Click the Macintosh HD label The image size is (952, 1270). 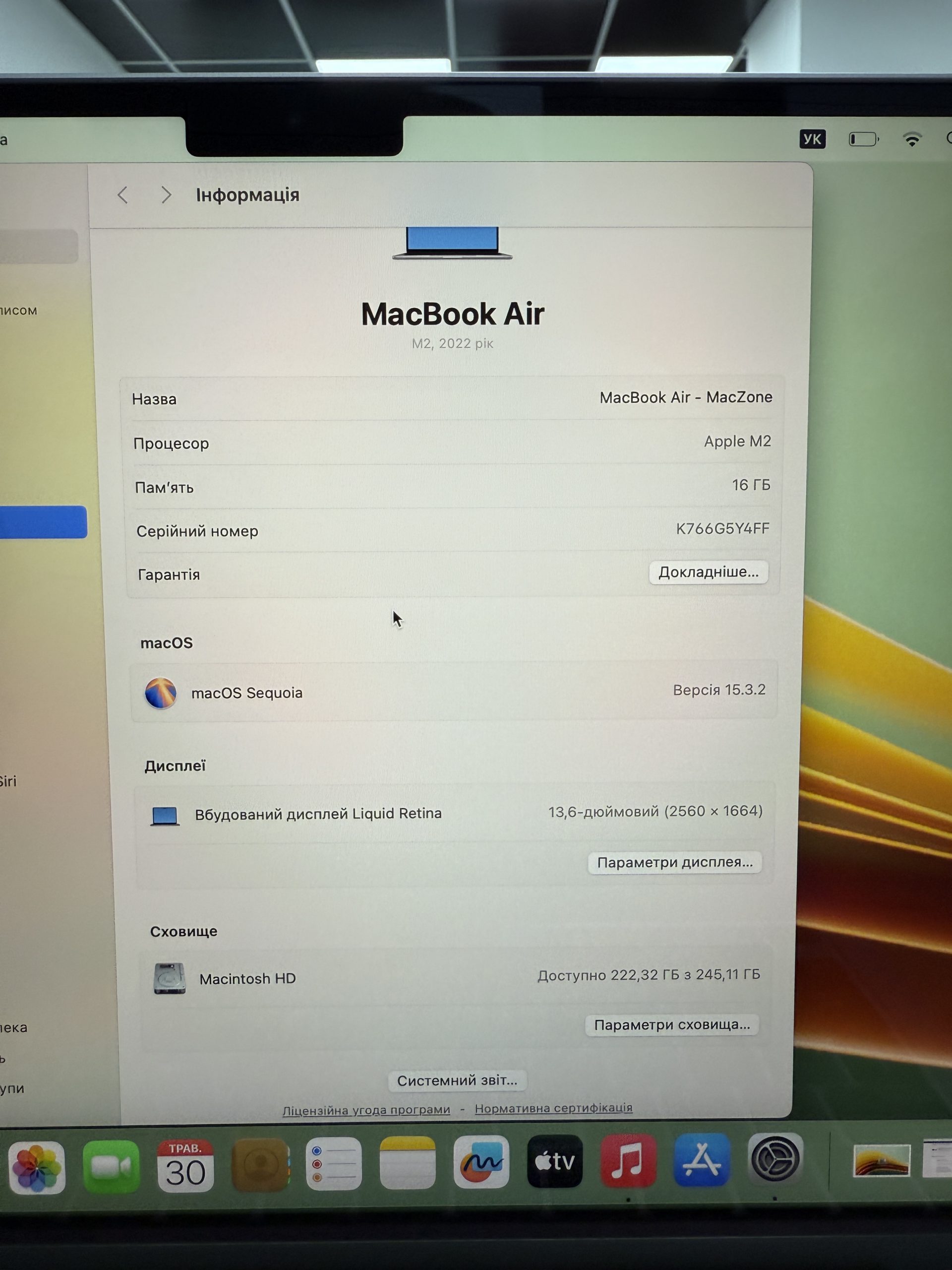click(247, 979)
